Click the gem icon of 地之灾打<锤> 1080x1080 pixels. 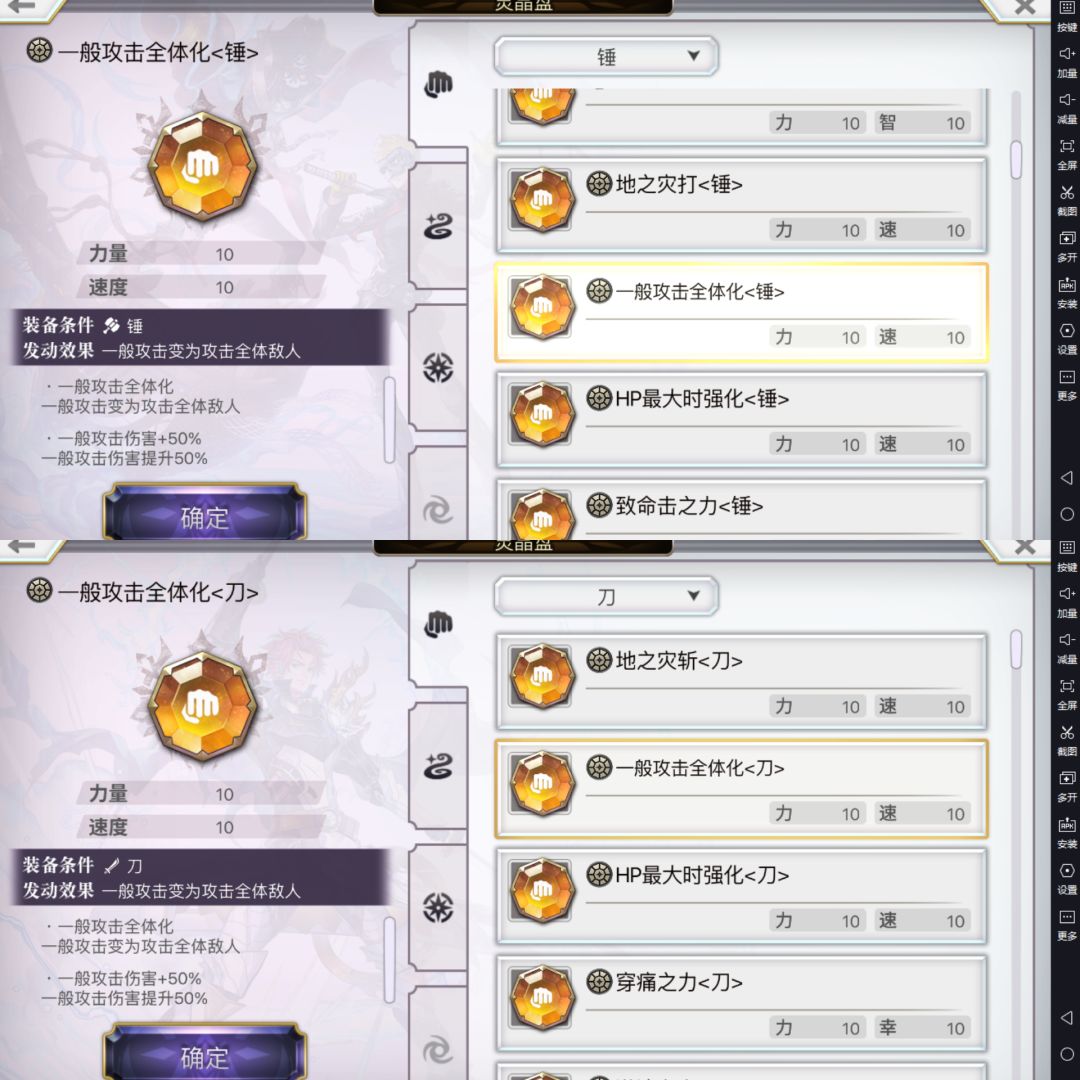[543, 200]
